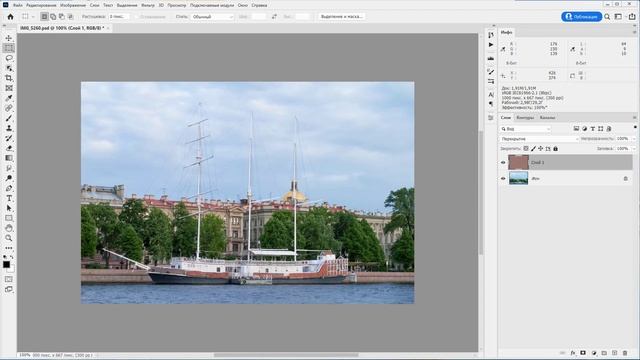Select the Eyedropper tool
640x360 pixels.
9,98
